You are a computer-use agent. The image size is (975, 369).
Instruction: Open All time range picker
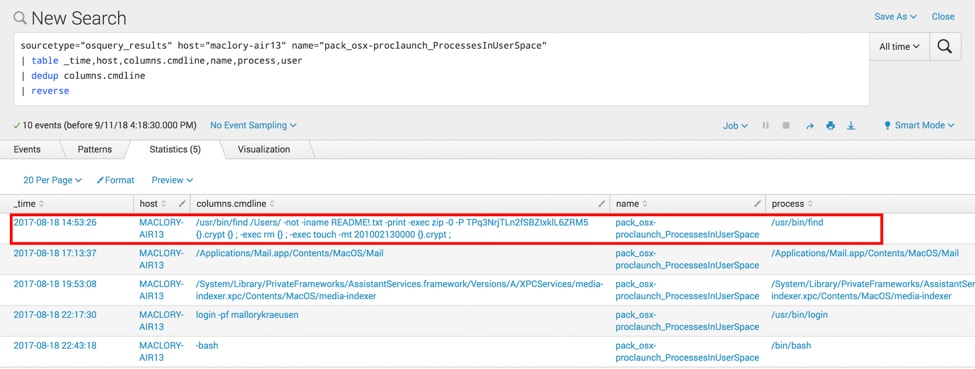coord(899,47)
